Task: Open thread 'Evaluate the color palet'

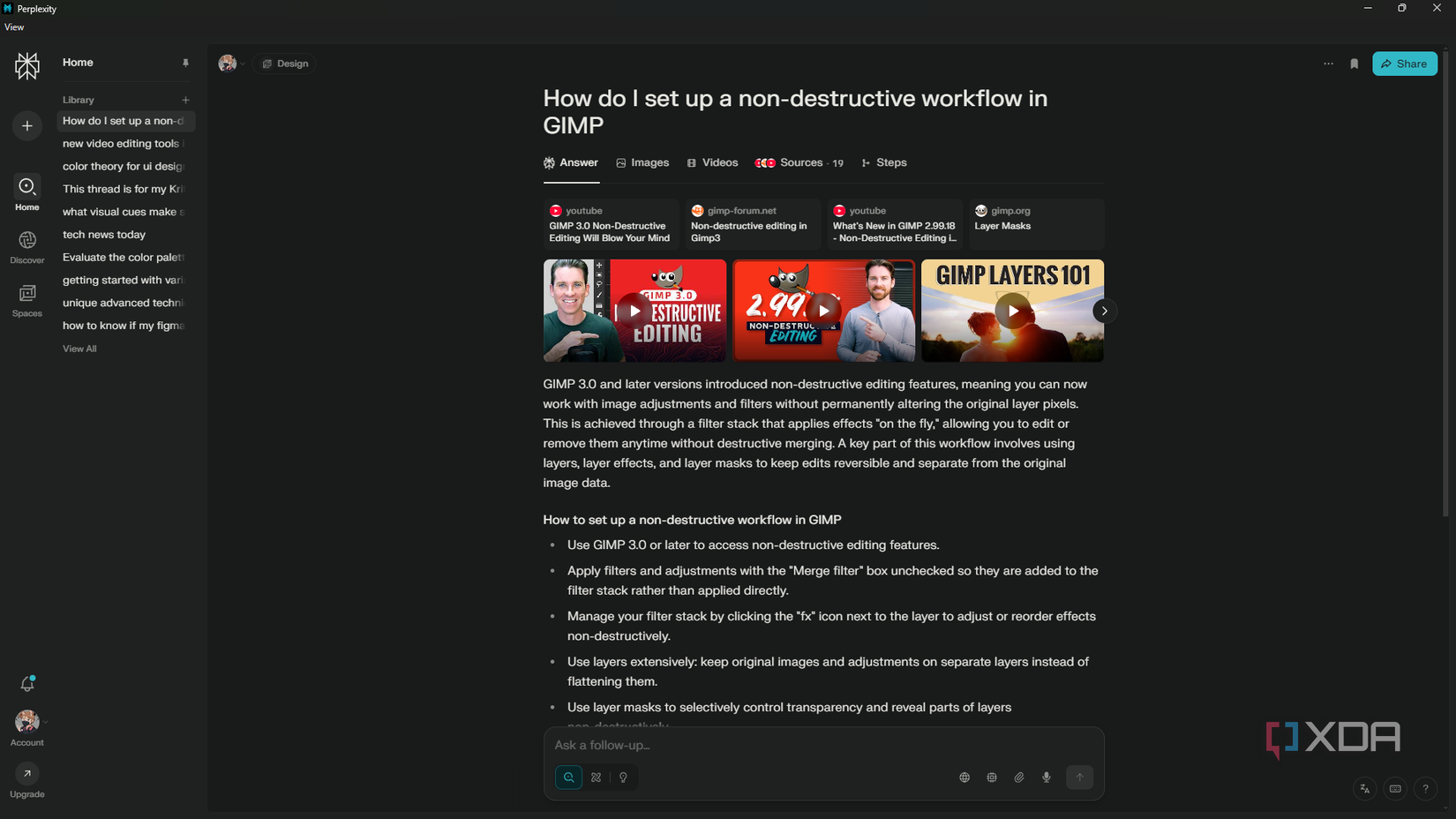Action: (124, 258)
